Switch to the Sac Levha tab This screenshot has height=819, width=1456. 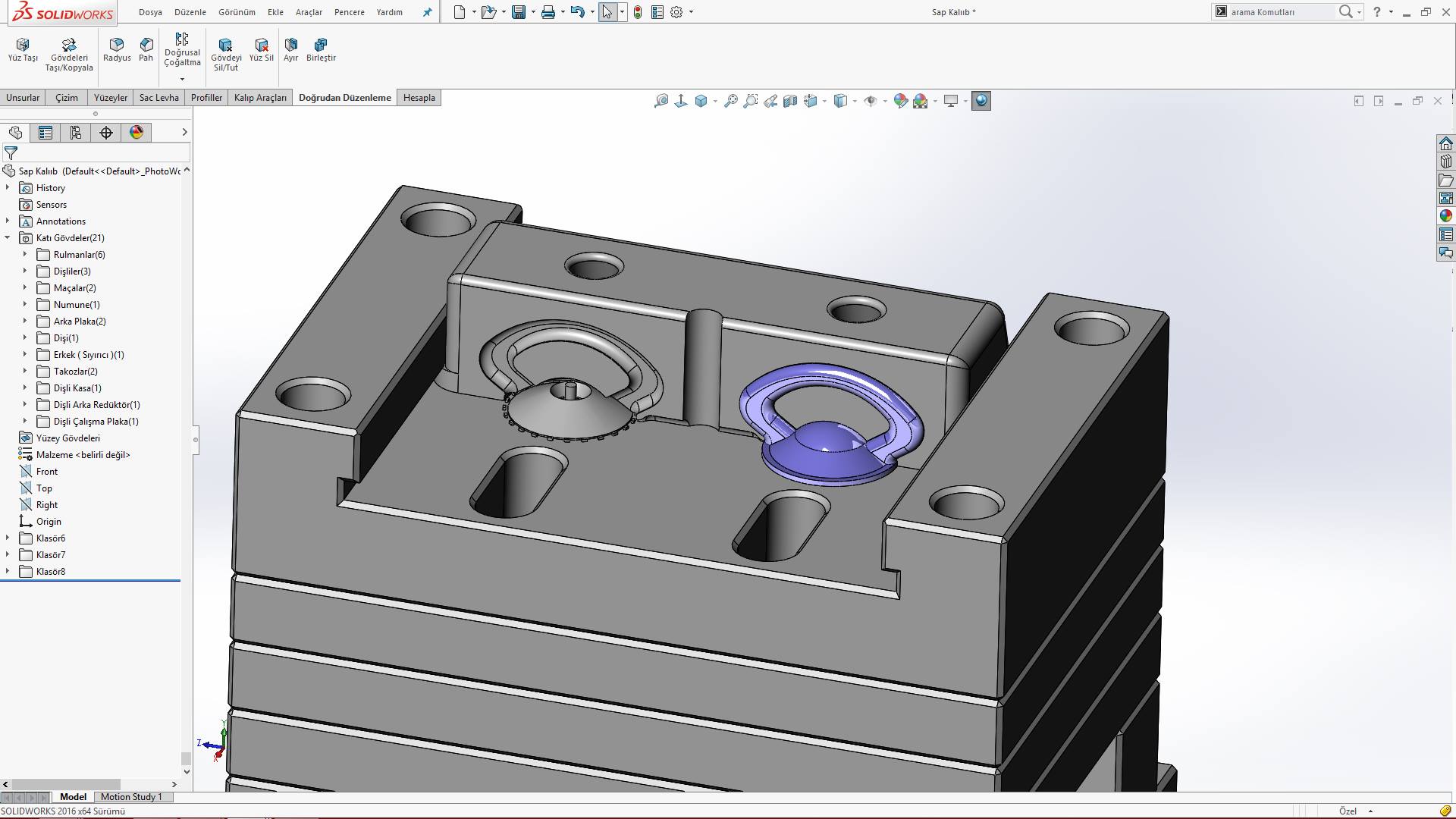pyautogui.click(x=158, y=98)
